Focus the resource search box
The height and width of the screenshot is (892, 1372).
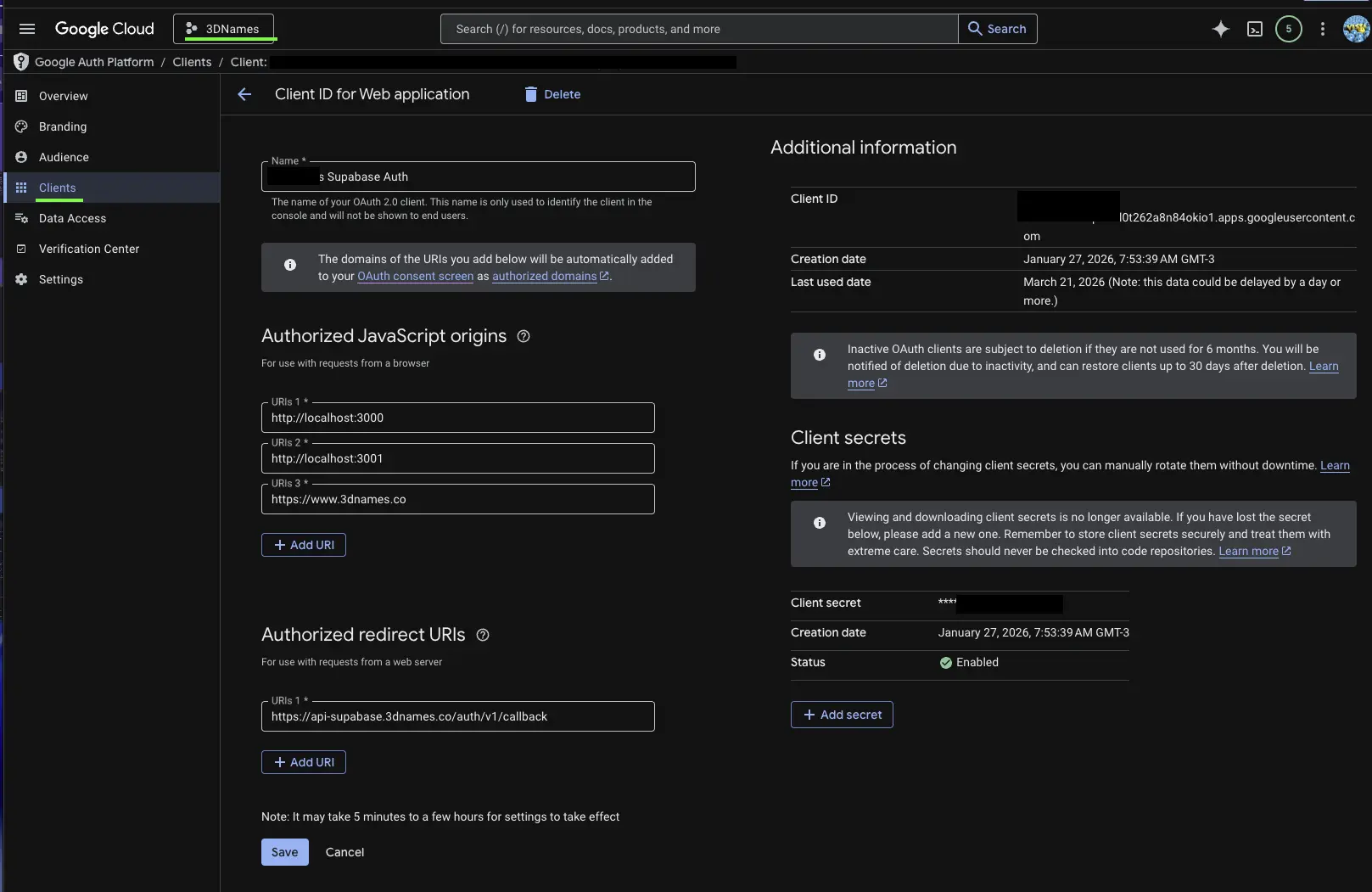(699, 29)
